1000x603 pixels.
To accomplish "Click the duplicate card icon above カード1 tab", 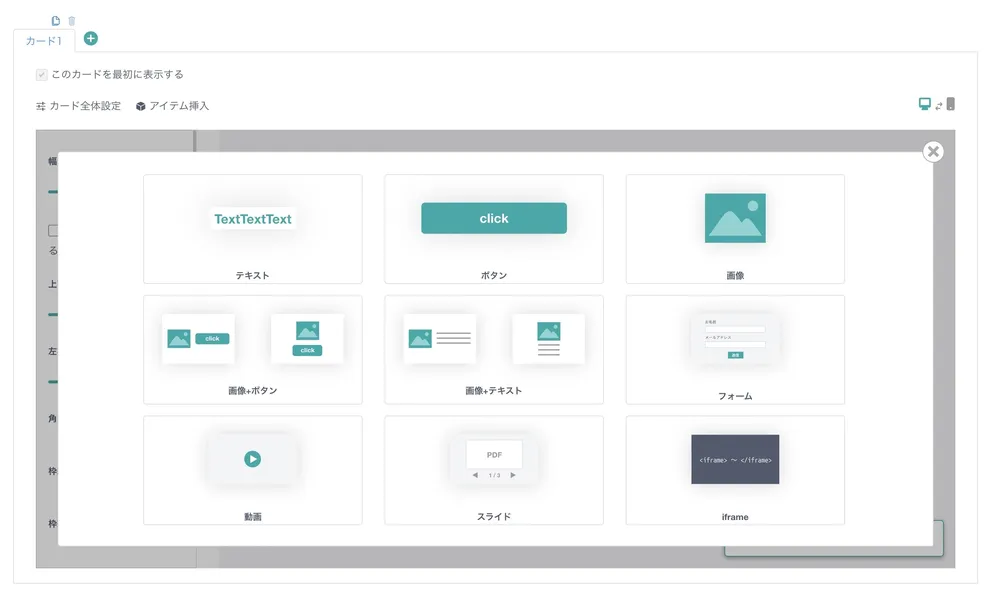I will (56, 21).
